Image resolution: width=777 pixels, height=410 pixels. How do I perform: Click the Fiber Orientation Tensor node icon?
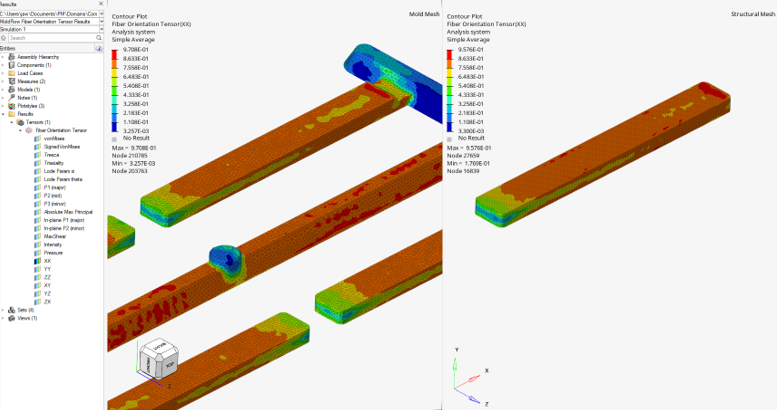tap(29, 130)
